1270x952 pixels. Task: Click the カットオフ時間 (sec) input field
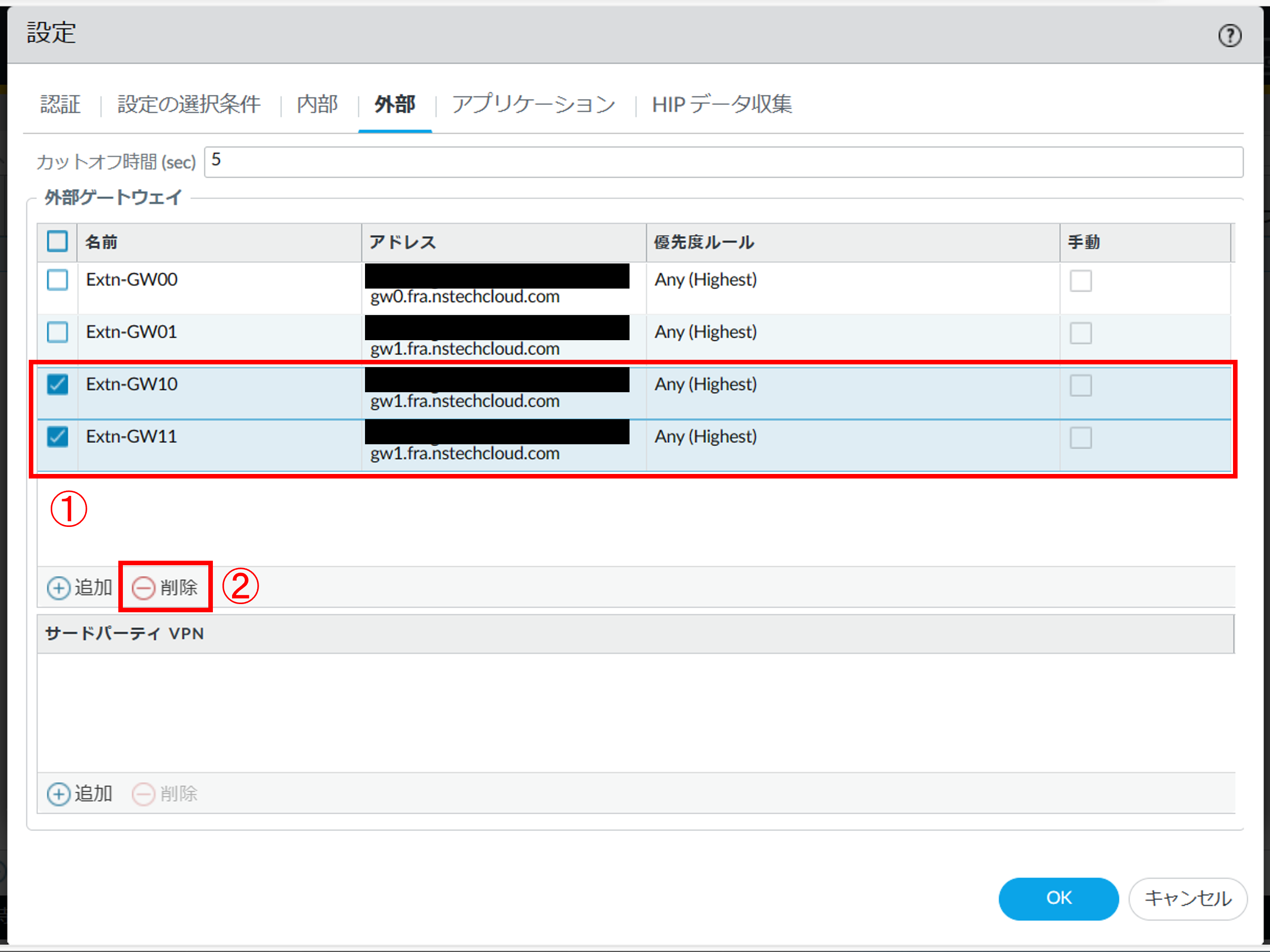pyautogui.click(x=724, y=162)
